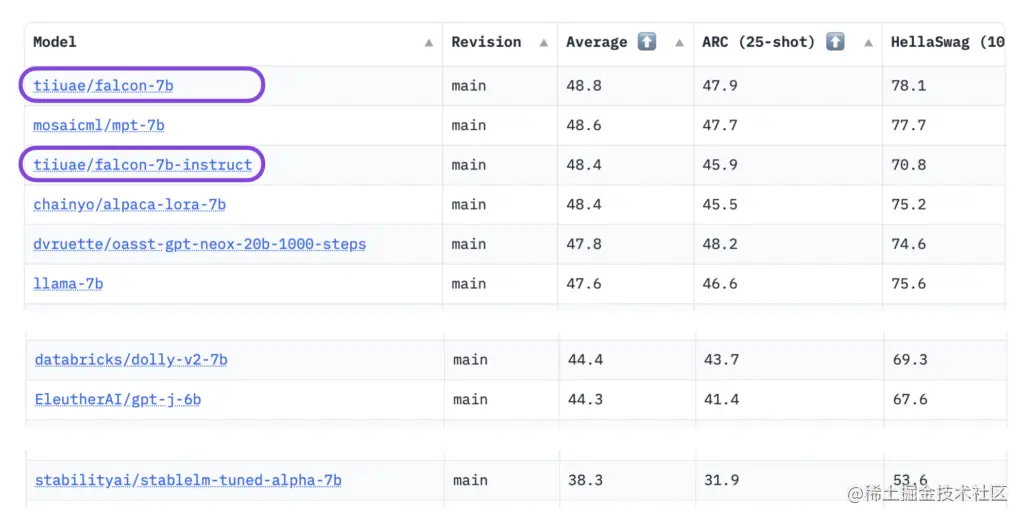Select the 67.6 HellaSwag cell for gpt-j-6b

(x=945, y=400)
